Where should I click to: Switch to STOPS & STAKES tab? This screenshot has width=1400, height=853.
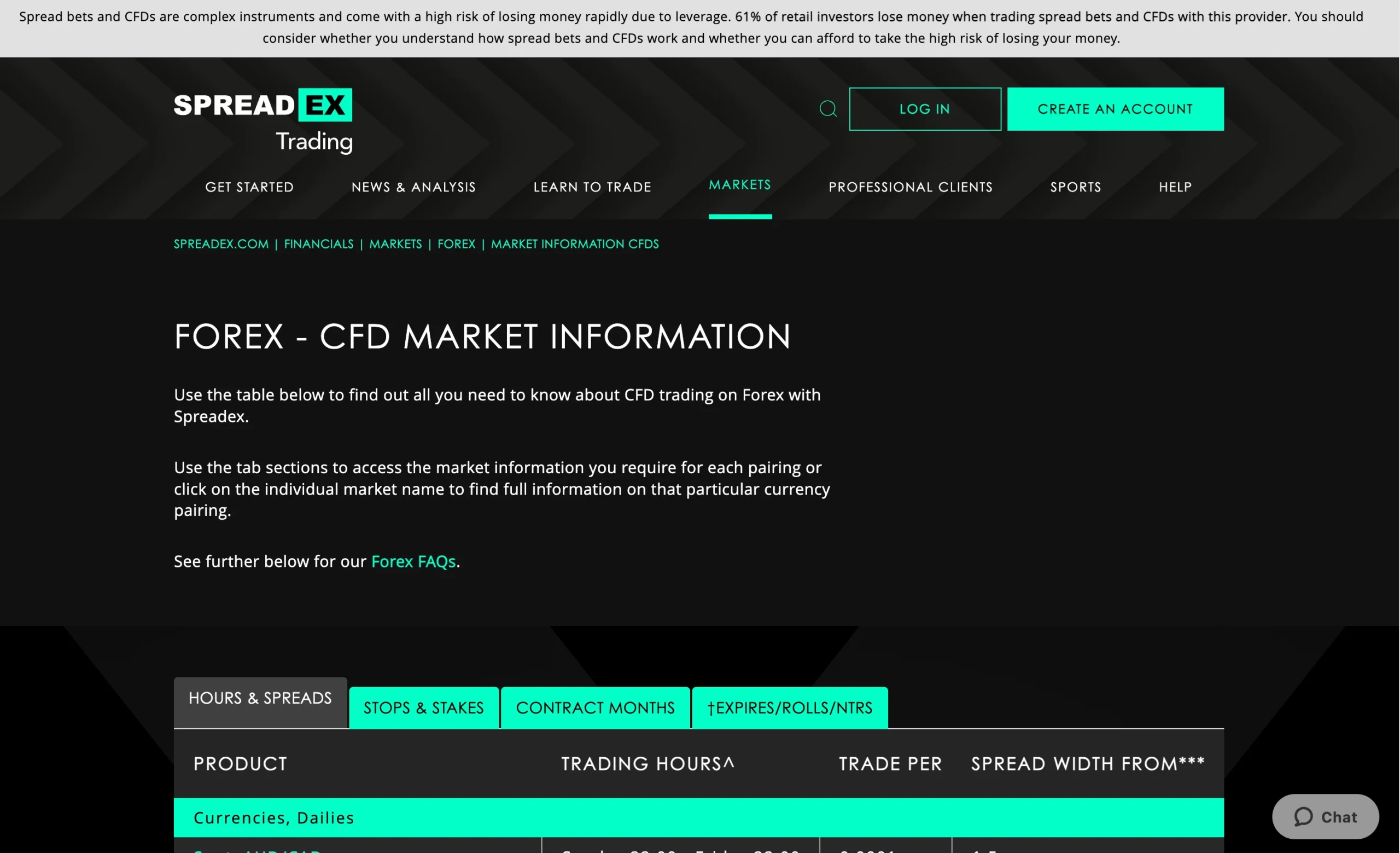(424, 707)
